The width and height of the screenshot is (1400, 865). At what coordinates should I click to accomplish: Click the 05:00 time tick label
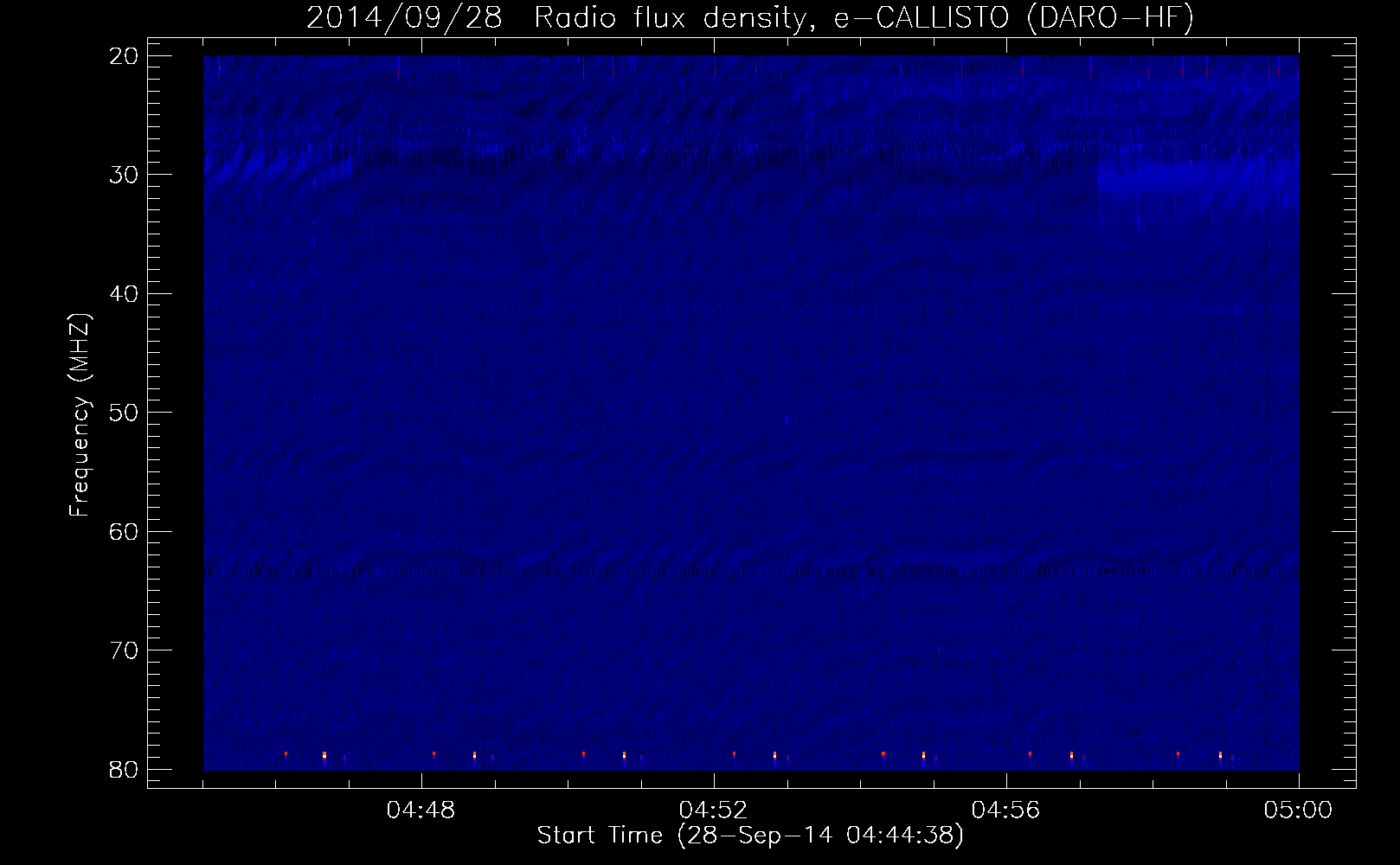pos(1298,811)
